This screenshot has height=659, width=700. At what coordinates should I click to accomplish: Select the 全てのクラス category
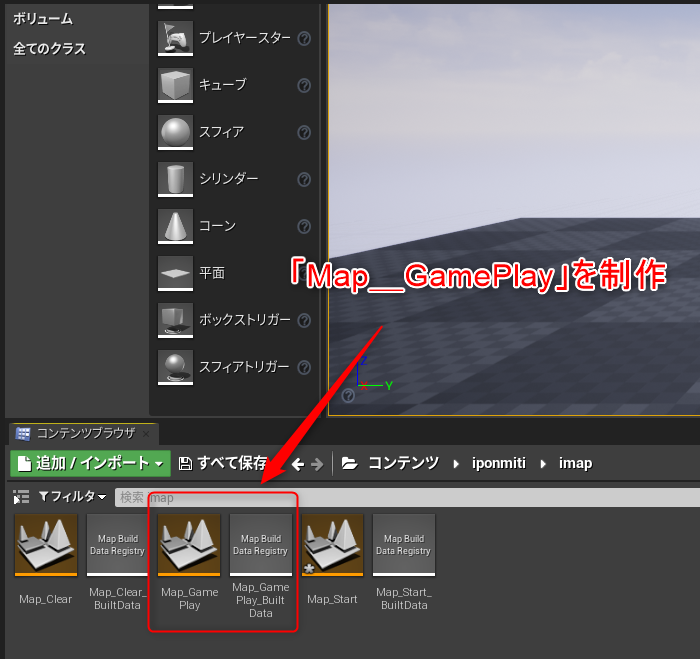[x=49, y=49]
